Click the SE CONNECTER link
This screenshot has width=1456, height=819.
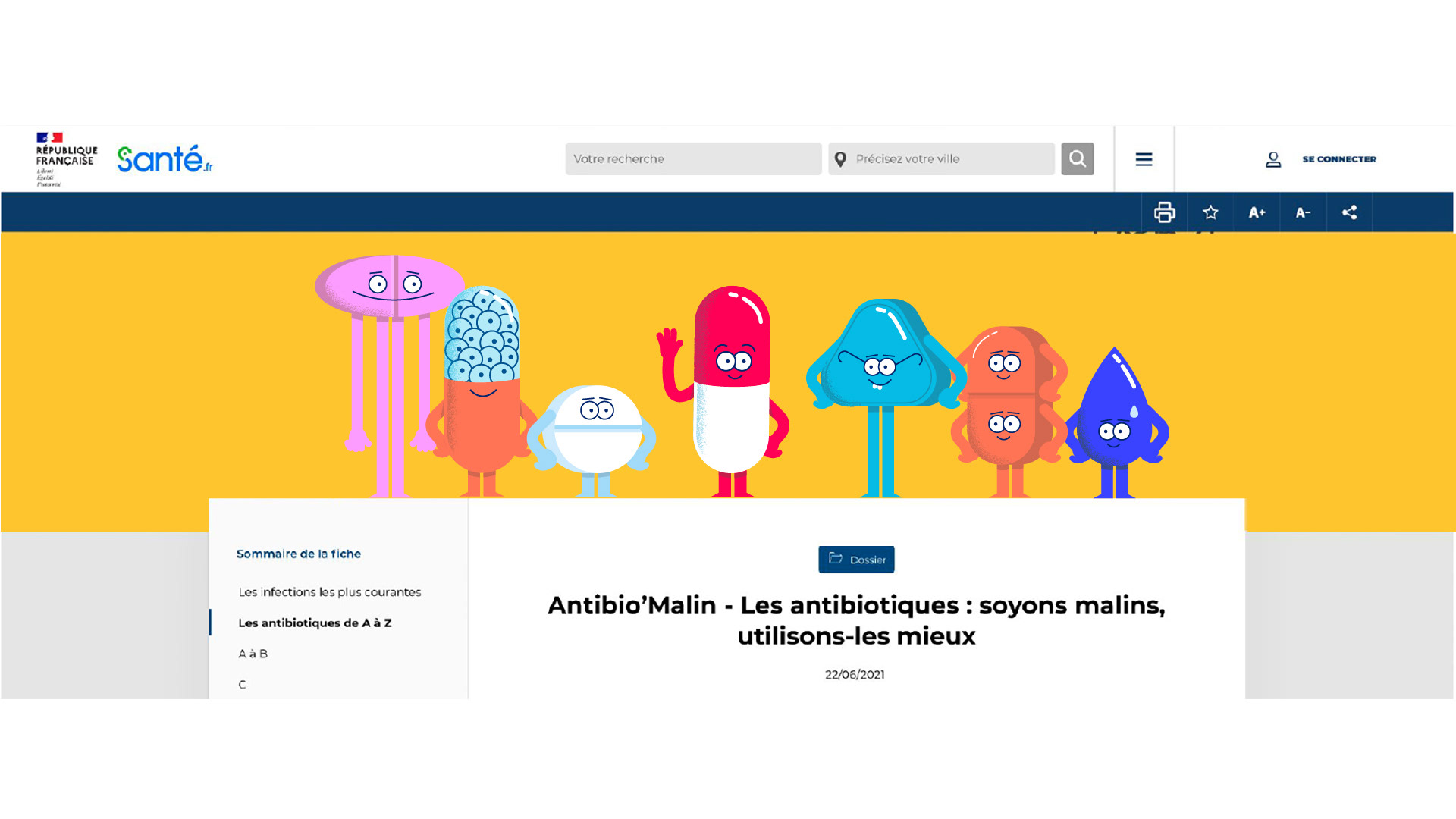pos(1339,159)
